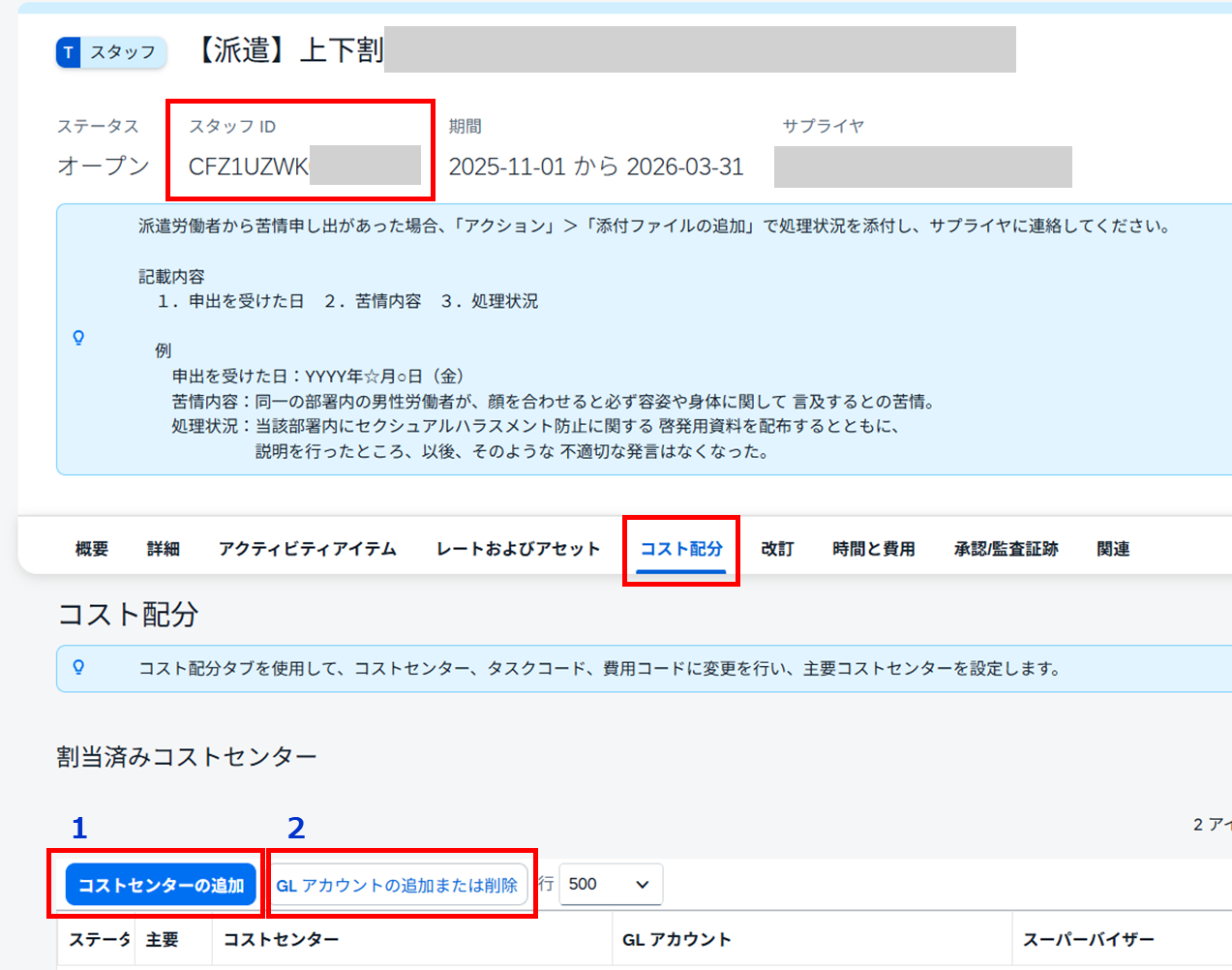1232x970 pixels.
Task: Open the 改訂 tab
Action: point(777,549)
